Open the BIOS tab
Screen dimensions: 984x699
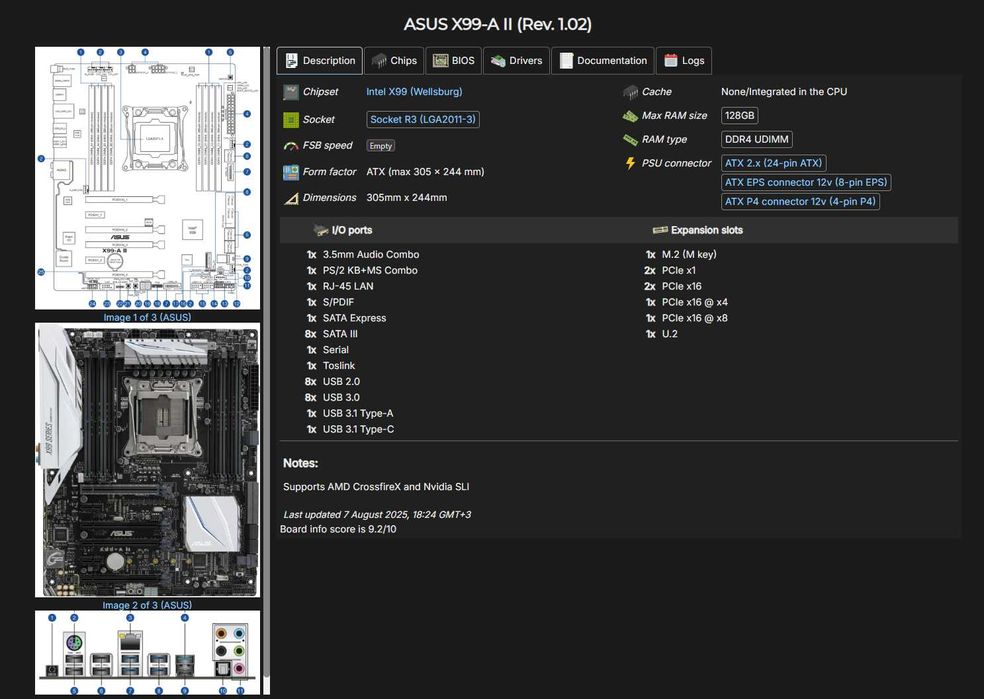[454, 61]
